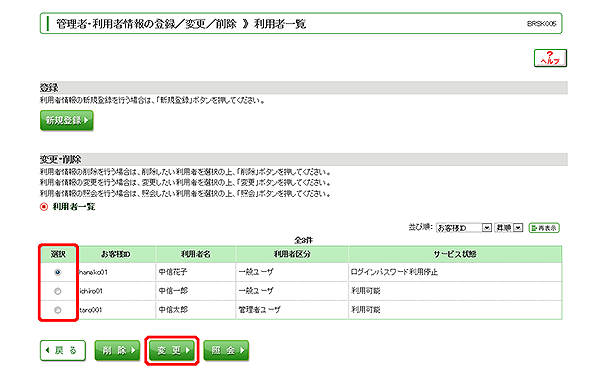
Task: Click the 中信太郎 user name cell
Action: tap(196, 310)
